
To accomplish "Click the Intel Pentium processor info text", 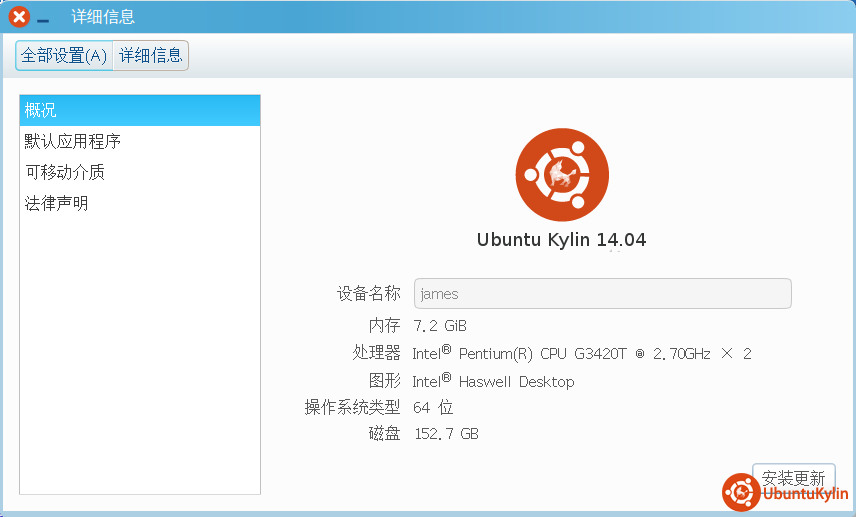I will pyautogui.click(x=581, y=354).
